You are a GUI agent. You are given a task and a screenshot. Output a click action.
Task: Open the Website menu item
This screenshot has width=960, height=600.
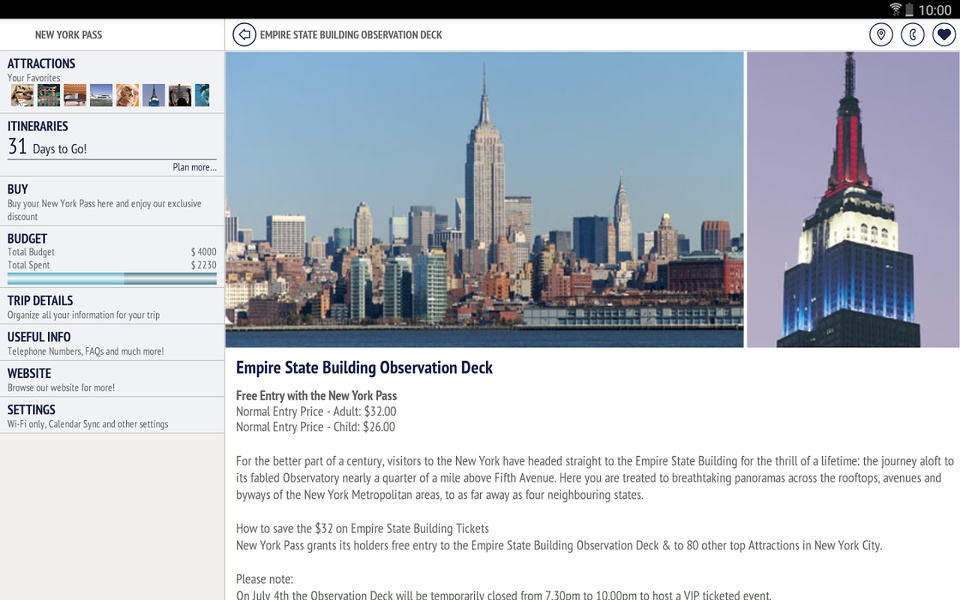(x=112, y=379)
